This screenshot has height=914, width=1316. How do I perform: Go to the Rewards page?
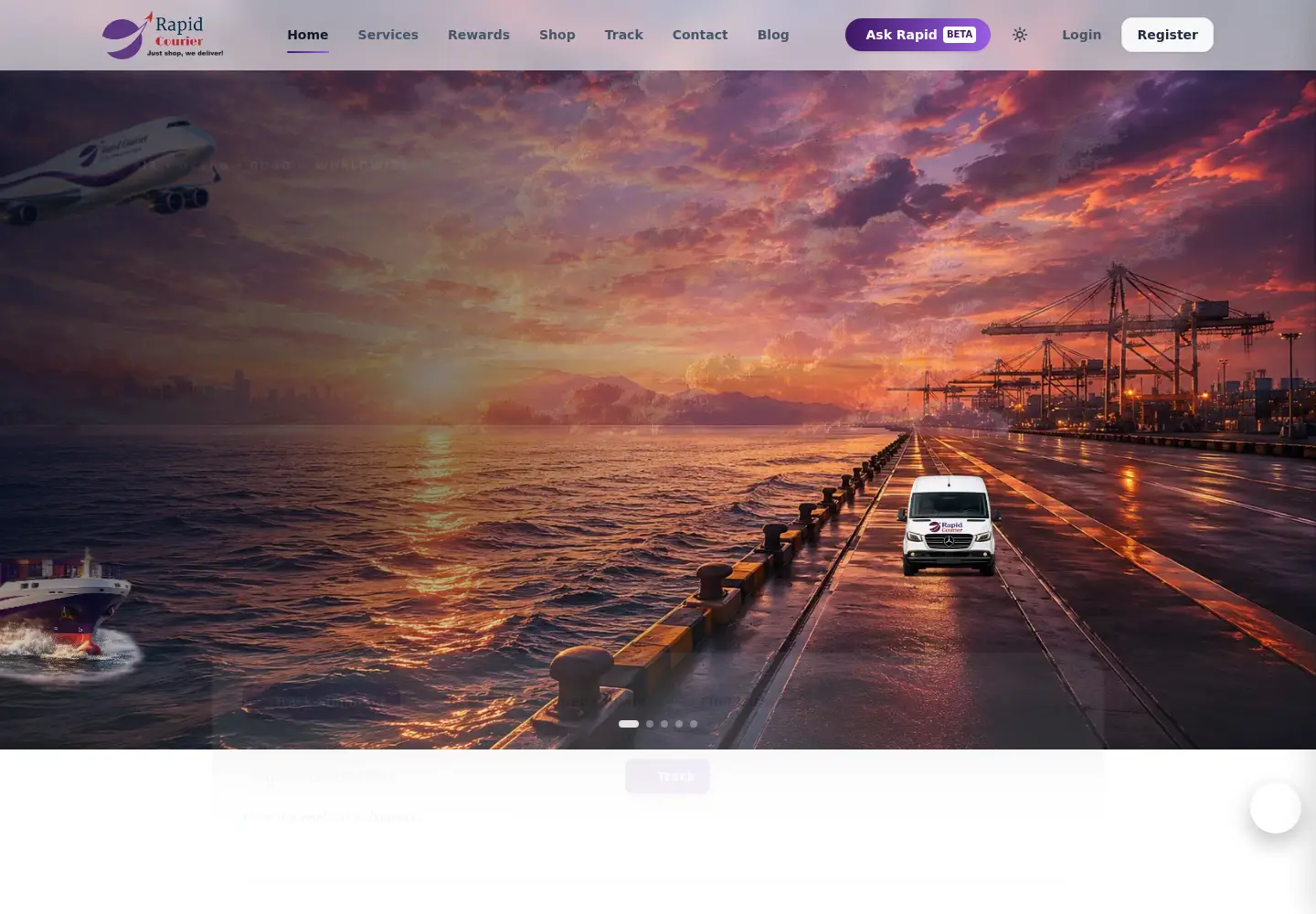pos(479,35)
